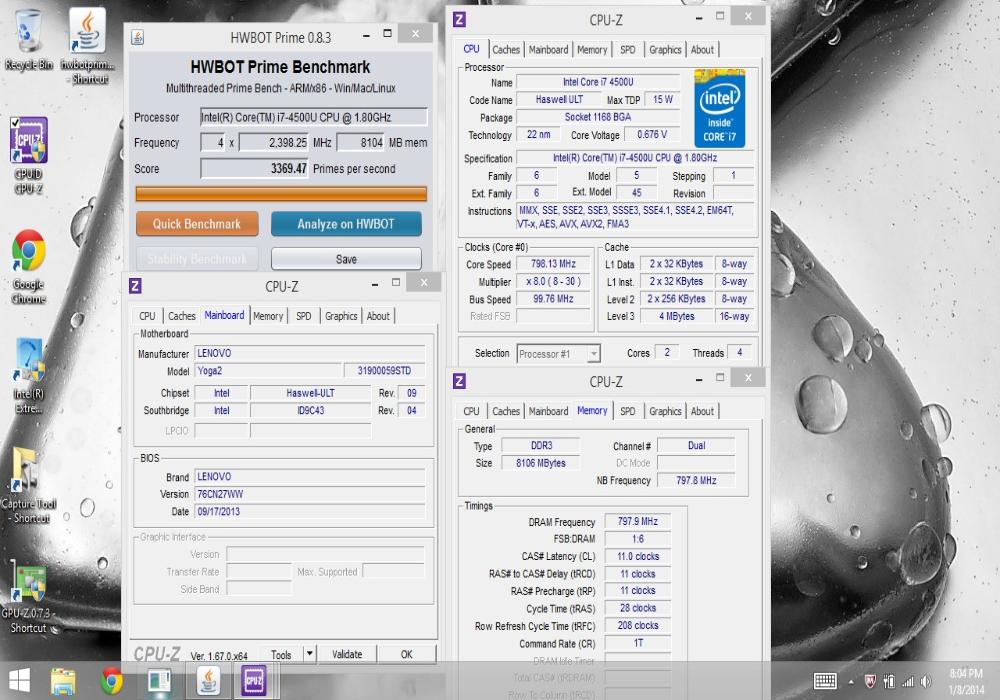Click the Score field showing 3369.47
The height and width of the screenshot is (700, 1000).
[254, 168]
